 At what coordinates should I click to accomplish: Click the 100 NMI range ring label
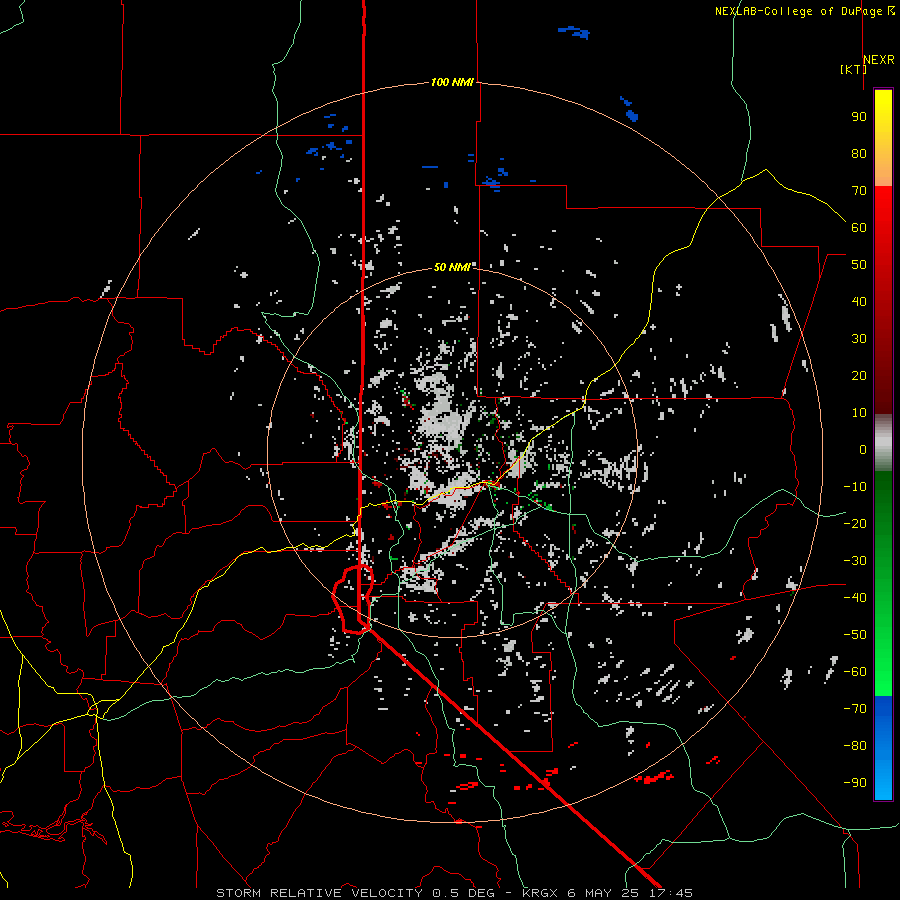tap(452, 83)
